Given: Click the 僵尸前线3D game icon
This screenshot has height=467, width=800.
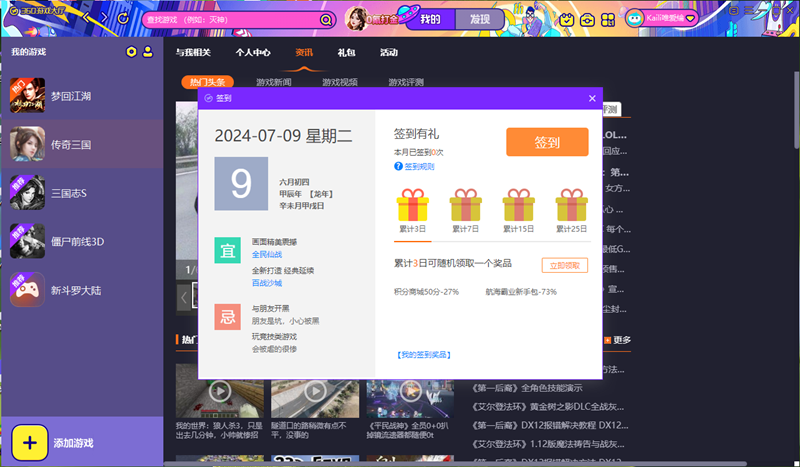Looking at the screenshot, I should click(x=28, y=240).
